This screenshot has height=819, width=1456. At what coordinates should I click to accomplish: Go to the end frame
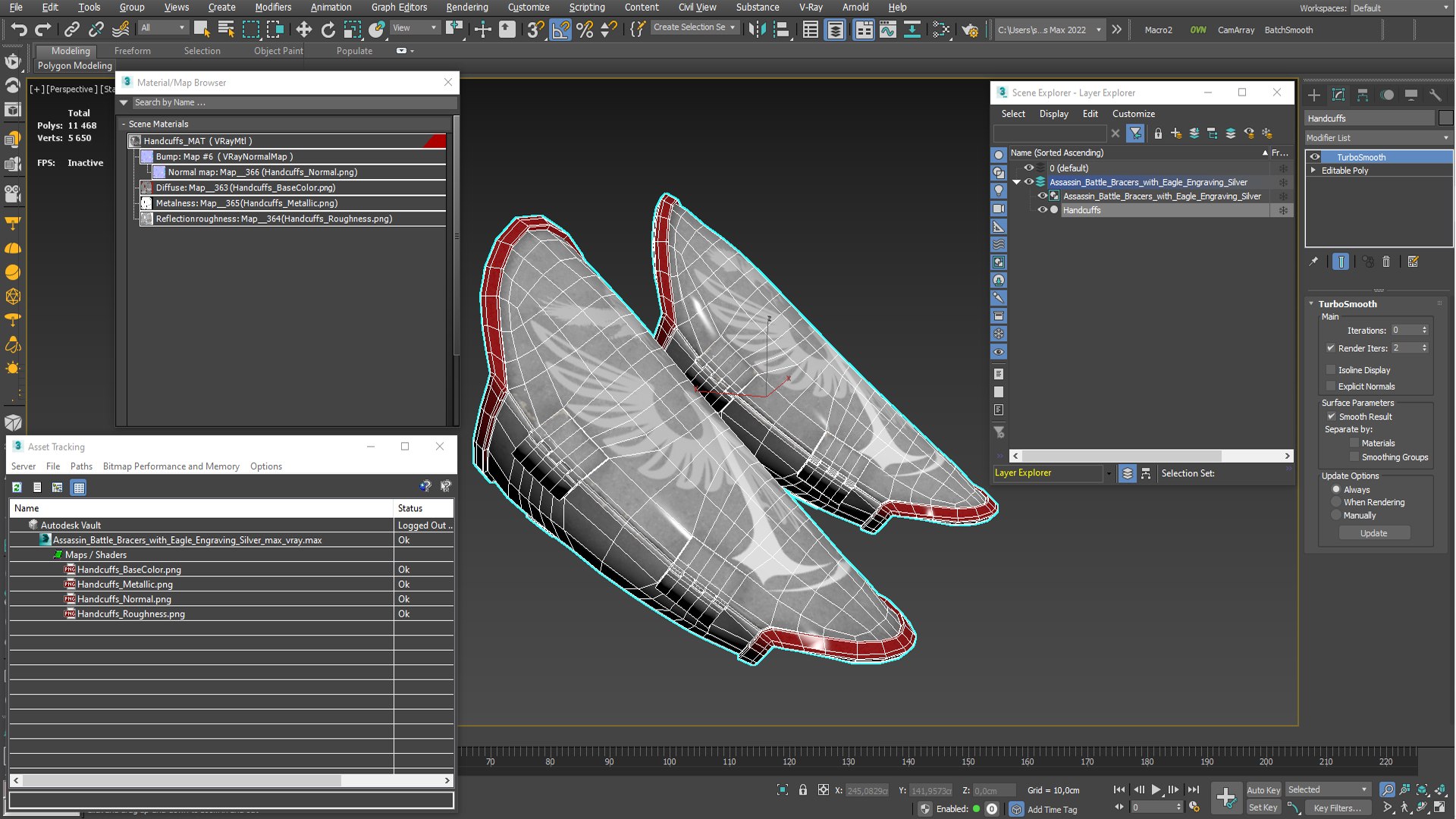pyautogui.click(x=1194, y=789)
